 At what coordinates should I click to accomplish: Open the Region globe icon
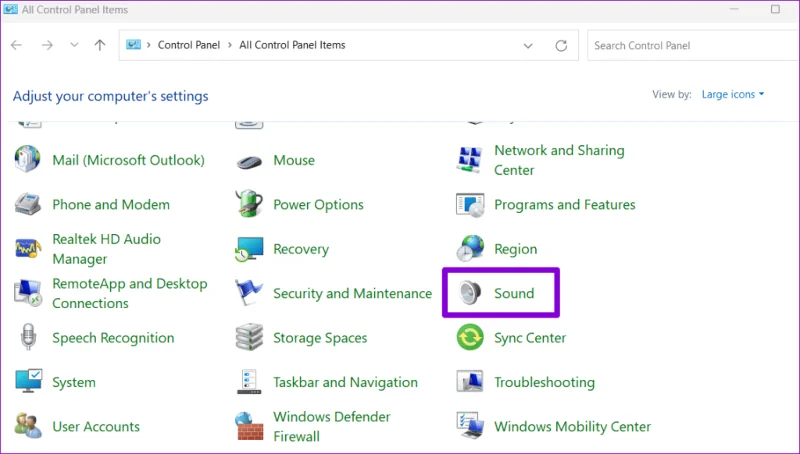point(470,248)
